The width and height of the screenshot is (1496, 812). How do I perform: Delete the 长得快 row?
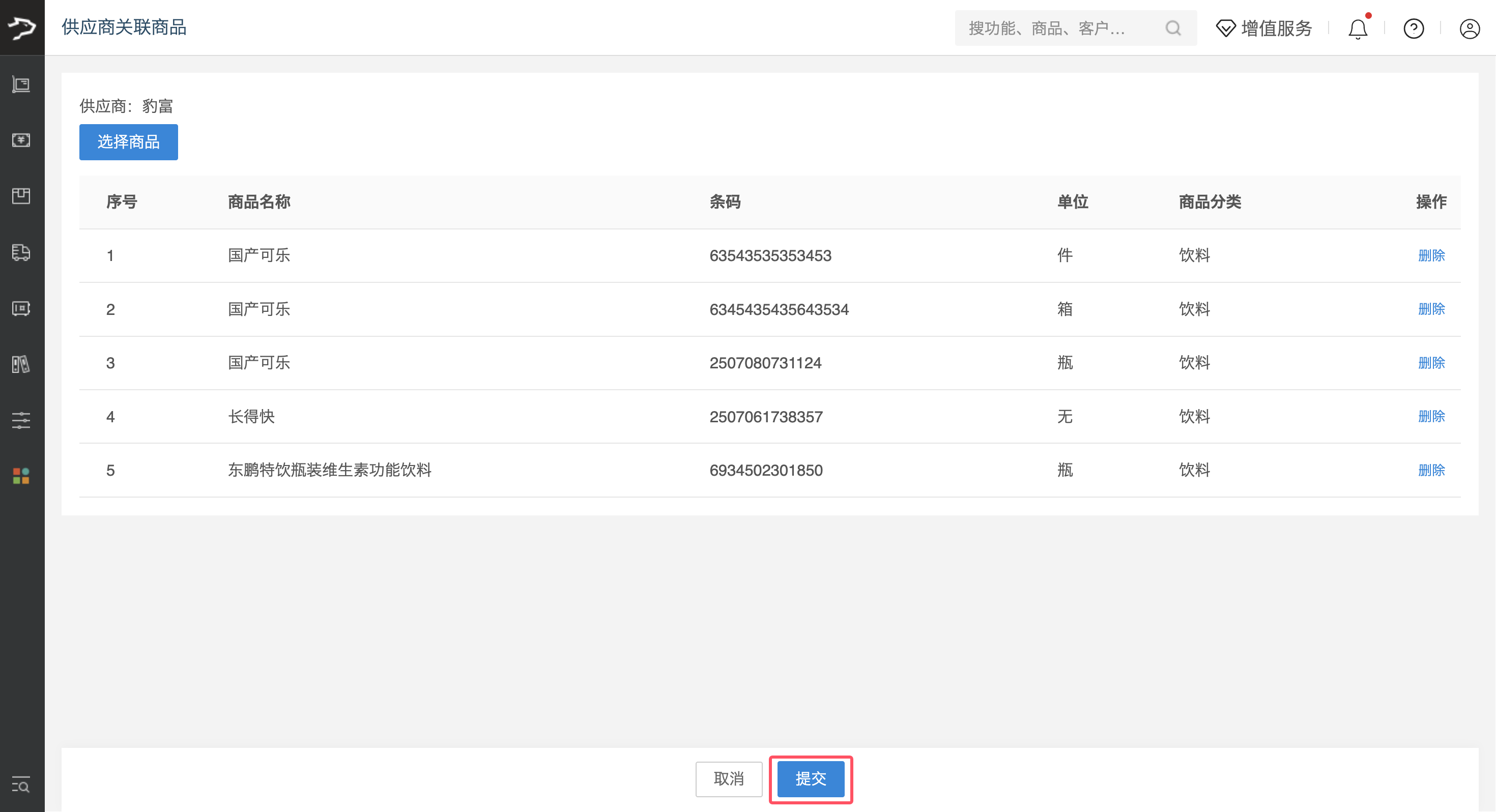1431,417
